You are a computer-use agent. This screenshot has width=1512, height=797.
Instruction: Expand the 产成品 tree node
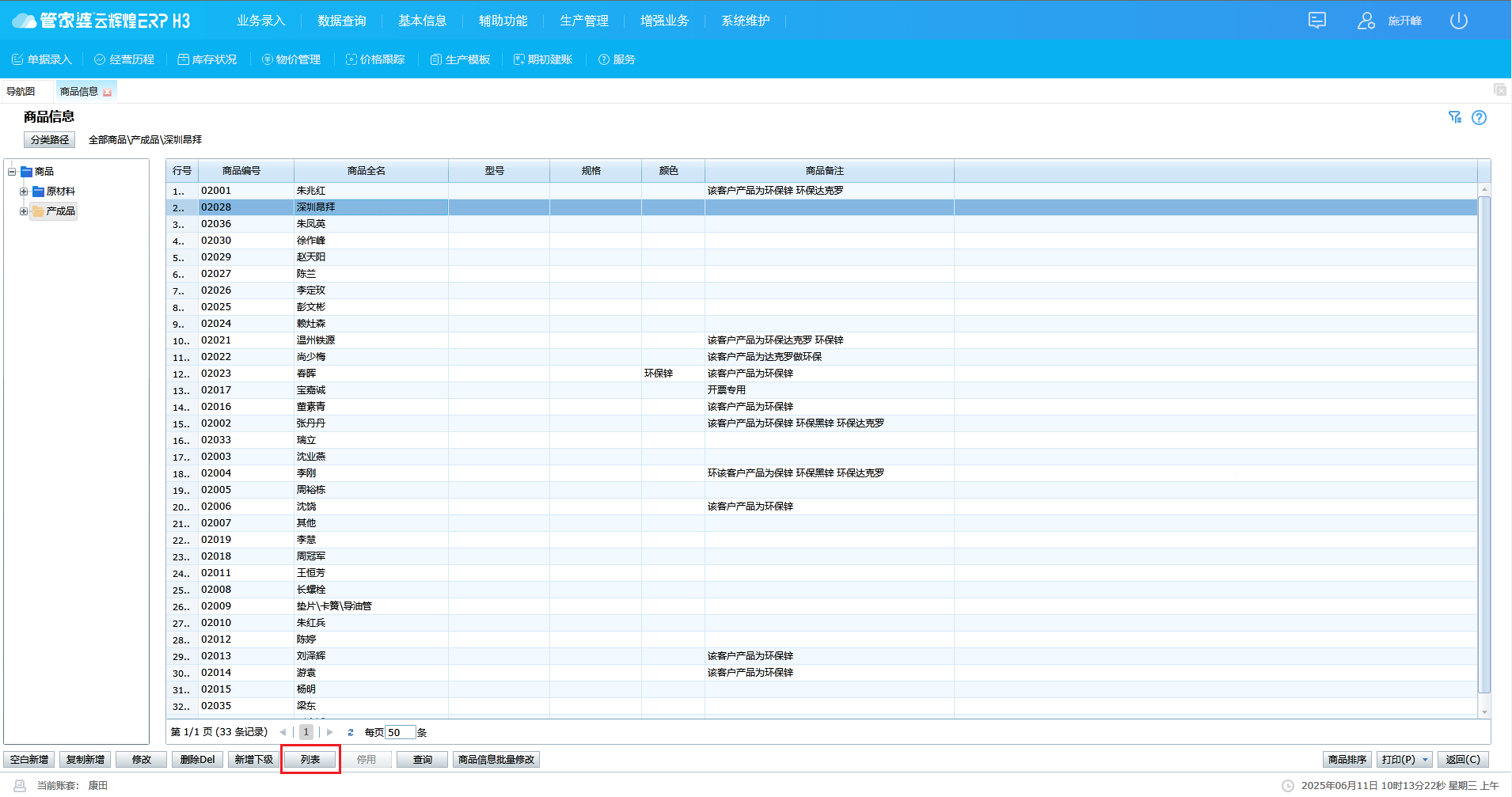click(x=24, y=211)
